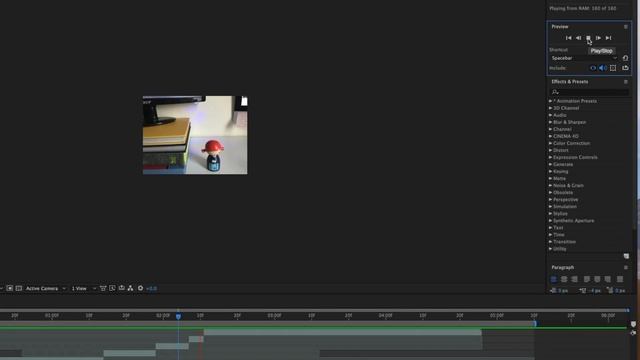Click current time indicator on timeline ruler

178,316
